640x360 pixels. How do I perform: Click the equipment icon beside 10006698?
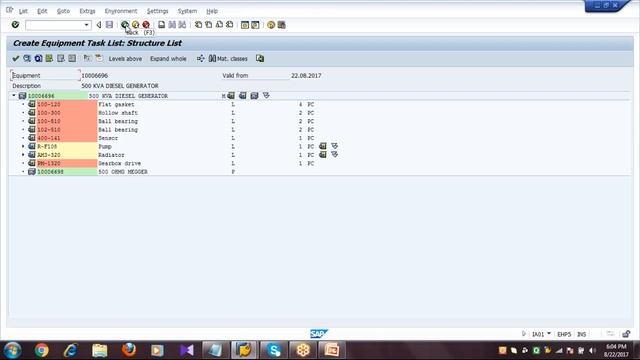[32, 171]
